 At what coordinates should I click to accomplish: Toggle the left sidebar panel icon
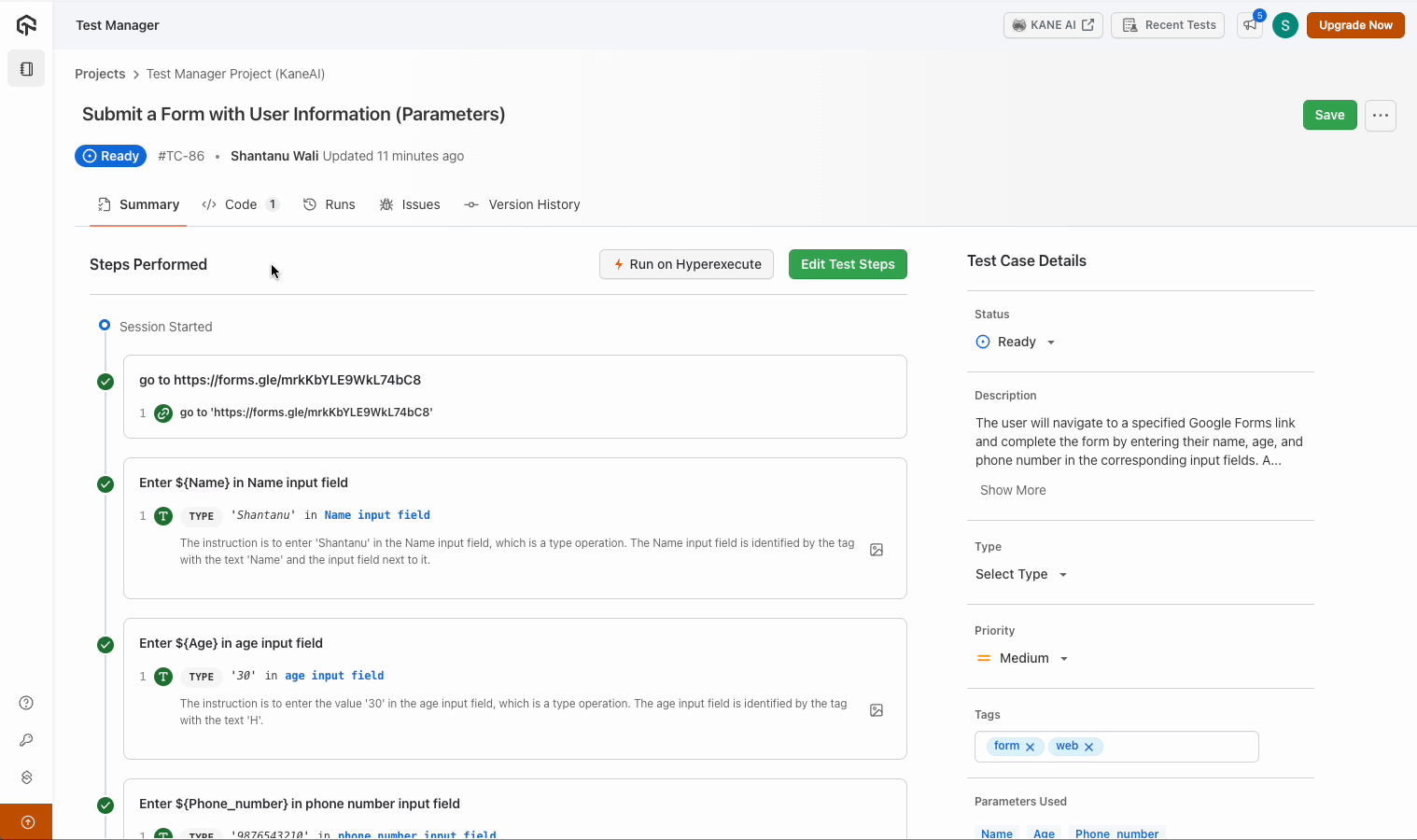click(x=26, y=69)
